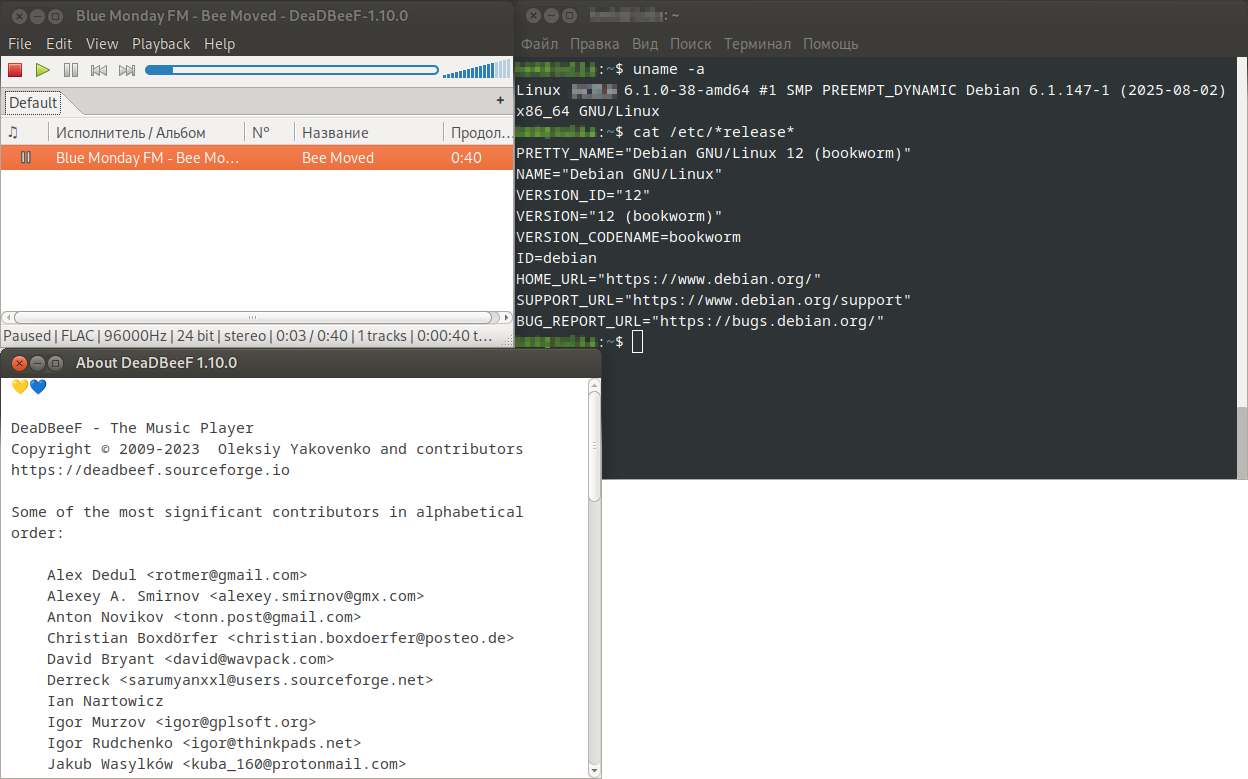
Task: Start playback with the green play button
Action: click(43, 70)
